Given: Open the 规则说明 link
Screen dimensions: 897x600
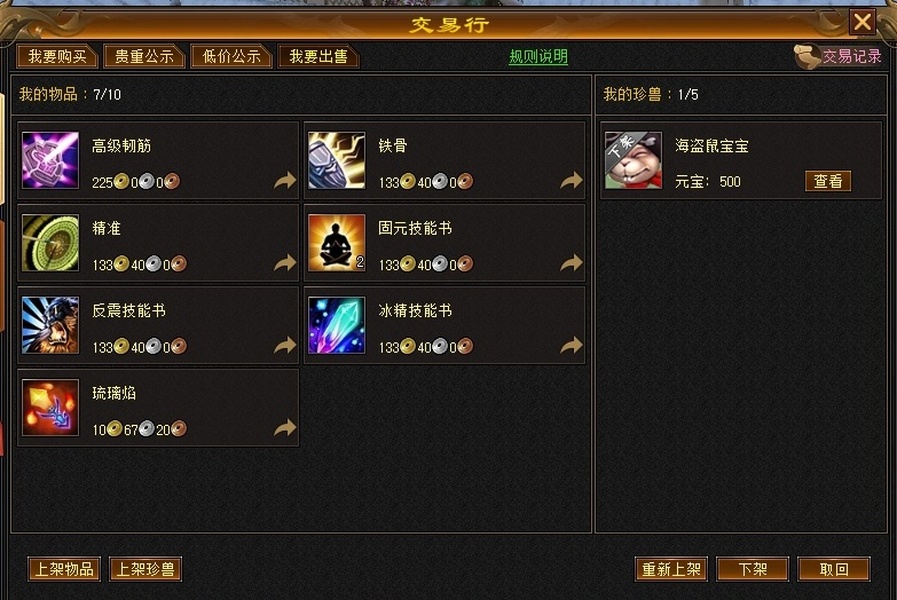Looking at the screenshot, I should (x=538, y=57).
